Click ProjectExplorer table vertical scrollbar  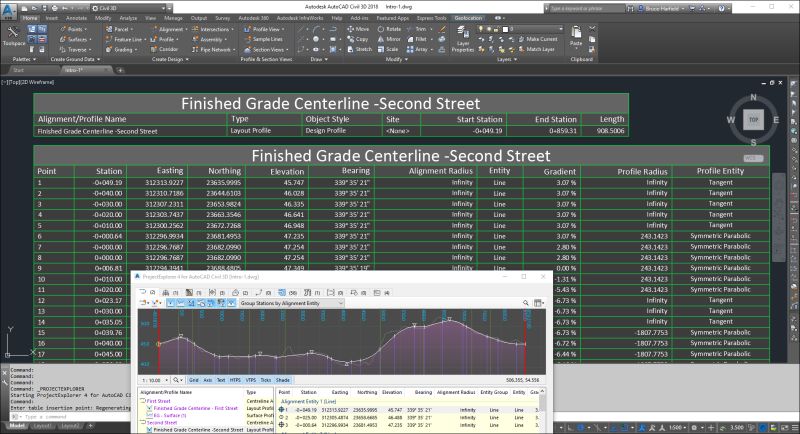point(542,411)
